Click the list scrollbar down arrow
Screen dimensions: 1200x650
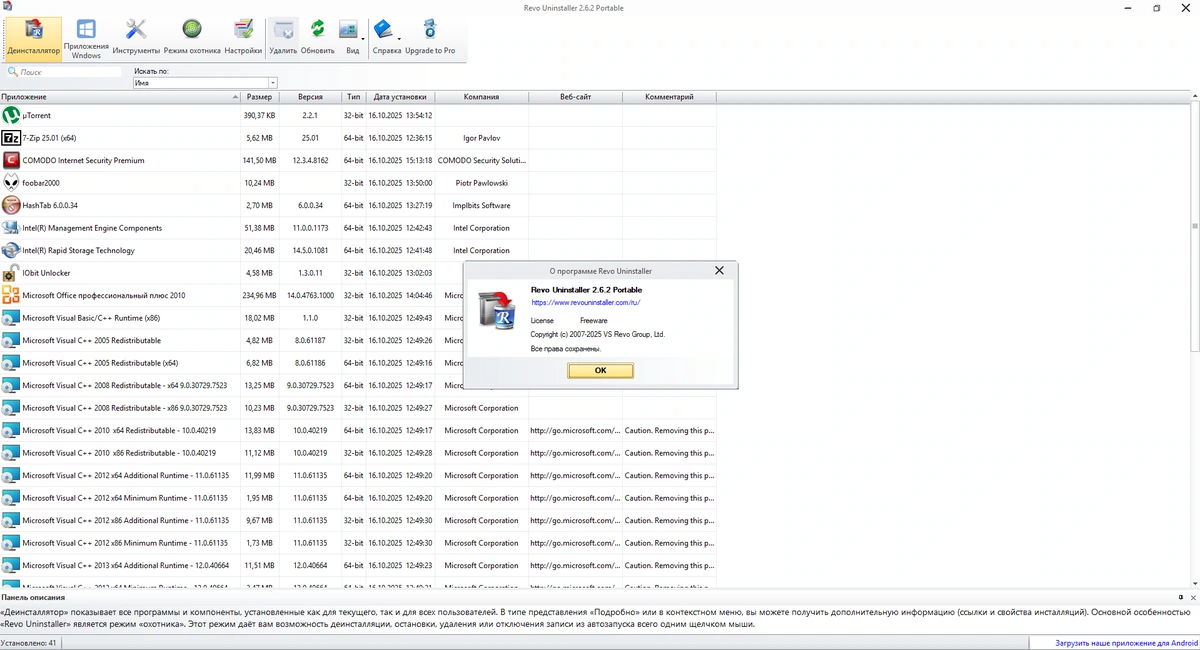[1195, 583]
